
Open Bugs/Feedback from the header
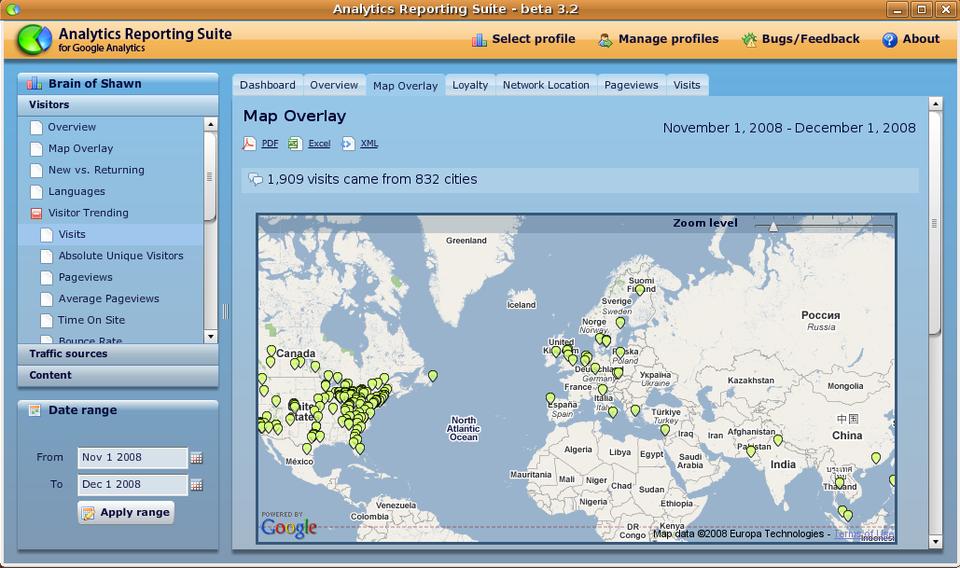(800, 39)
